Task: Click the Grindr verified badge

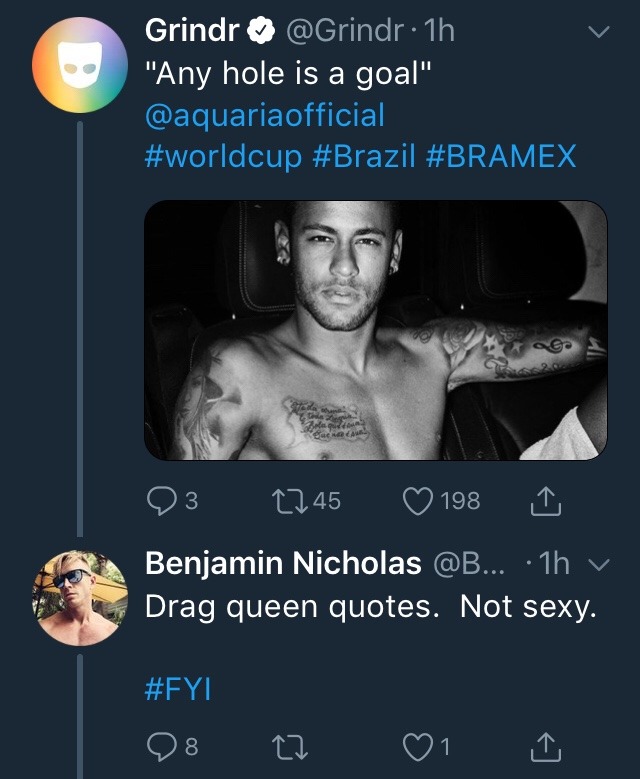Action: (x=262, y=32)
